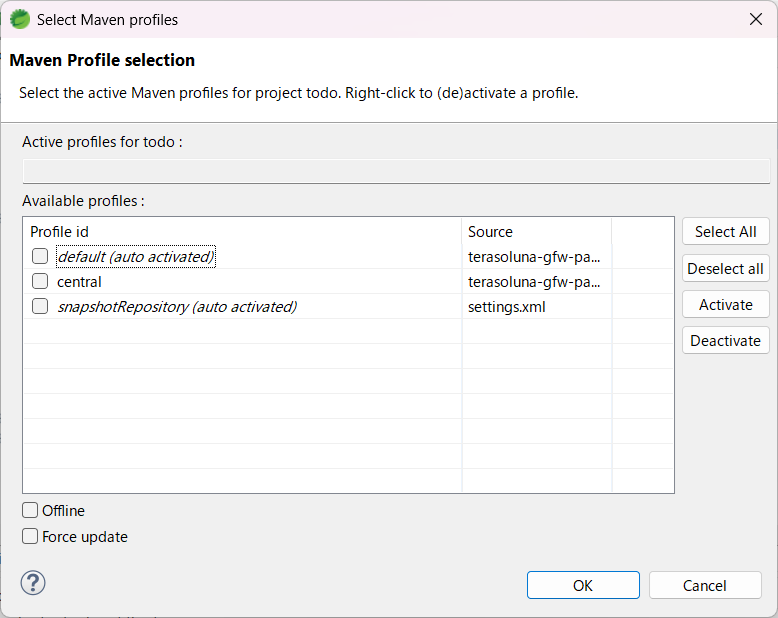Tick the snapshotRepository profile checkbox
This screenshot has width=778, height=618.
(x=40, y=306)
